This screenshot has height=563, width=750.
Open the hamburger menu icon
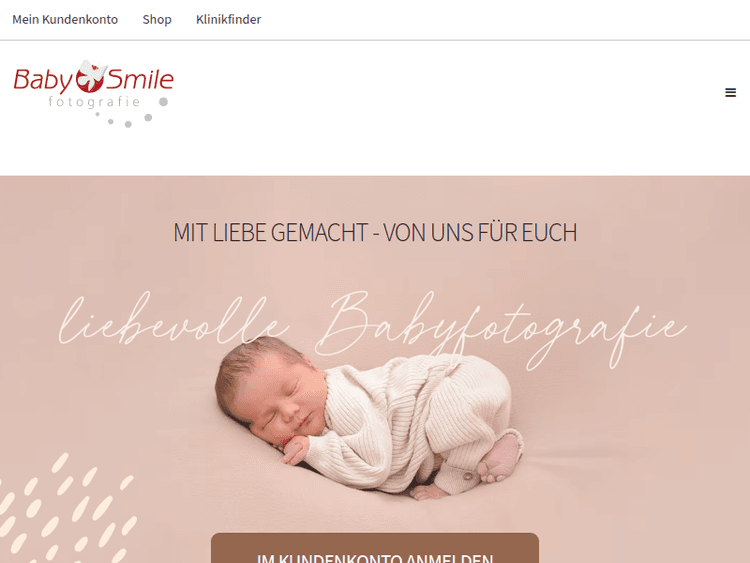(x=730, y=92)
